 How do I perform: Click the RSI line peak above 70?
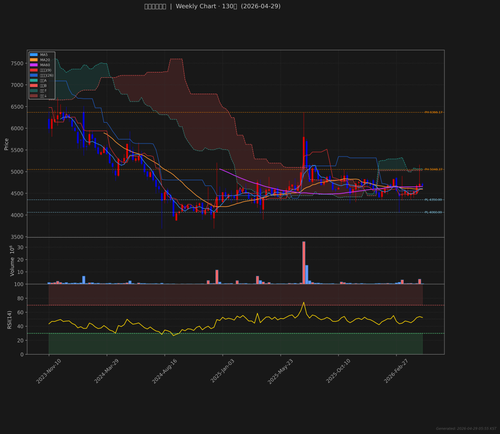click(x=303, y=303)
